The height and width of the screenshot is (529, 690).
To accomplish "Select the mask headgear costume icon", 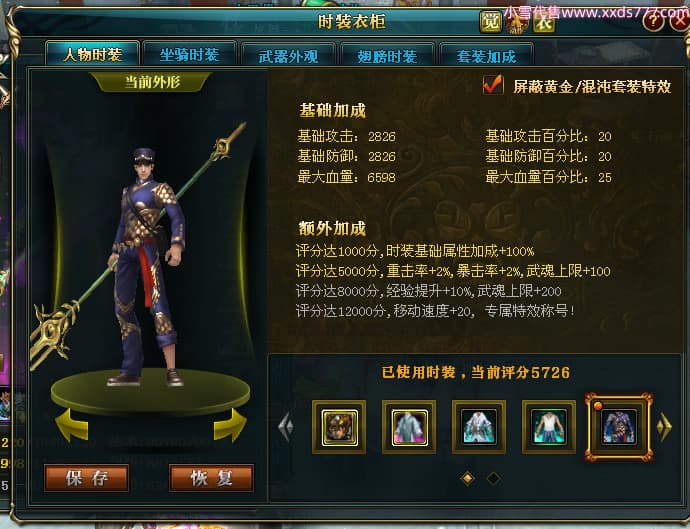I will click(x=339, y=427).
